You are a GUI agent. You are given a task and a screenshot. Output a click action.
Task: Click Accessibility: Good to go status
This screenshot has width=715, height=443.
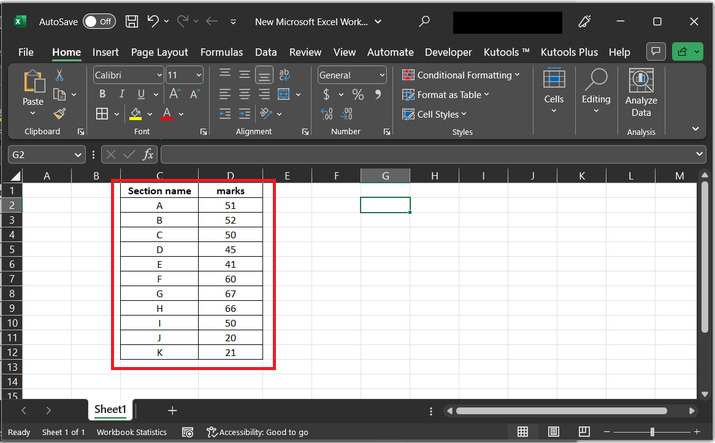(257, 432)
